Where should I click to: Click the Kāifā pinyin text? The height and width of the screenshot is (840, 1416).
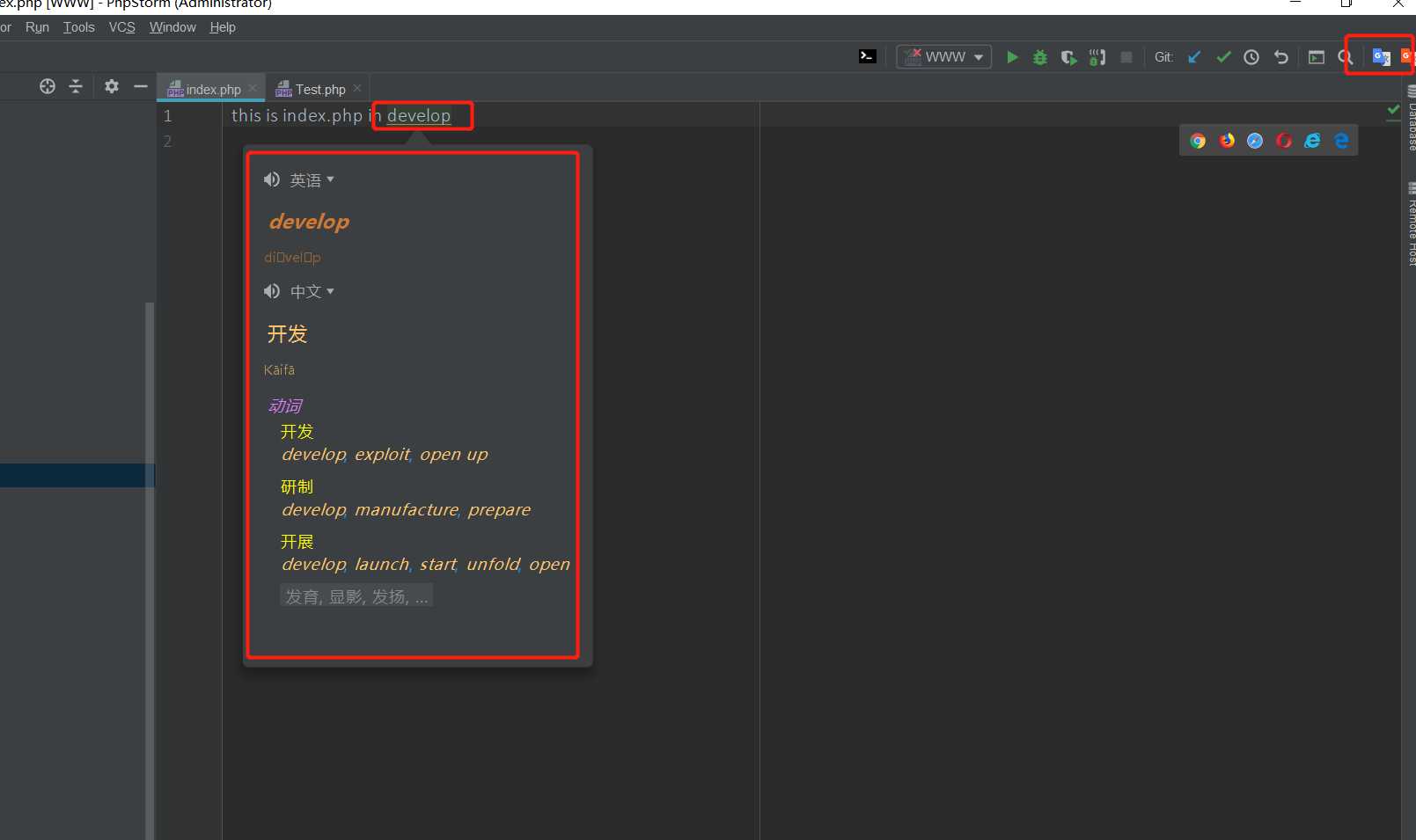279,370
